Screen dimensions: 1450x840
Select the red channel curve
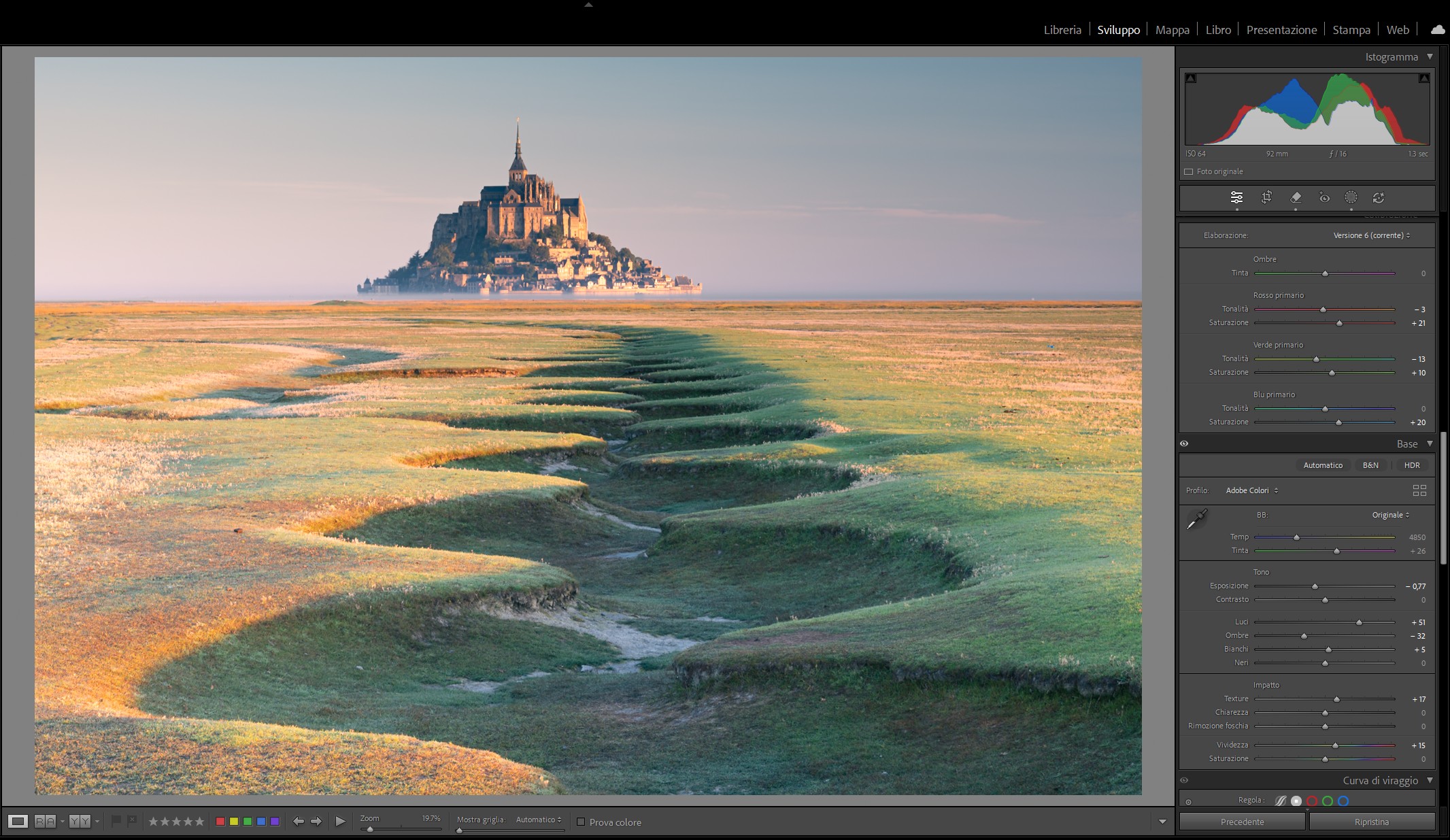coord(1312,801)
